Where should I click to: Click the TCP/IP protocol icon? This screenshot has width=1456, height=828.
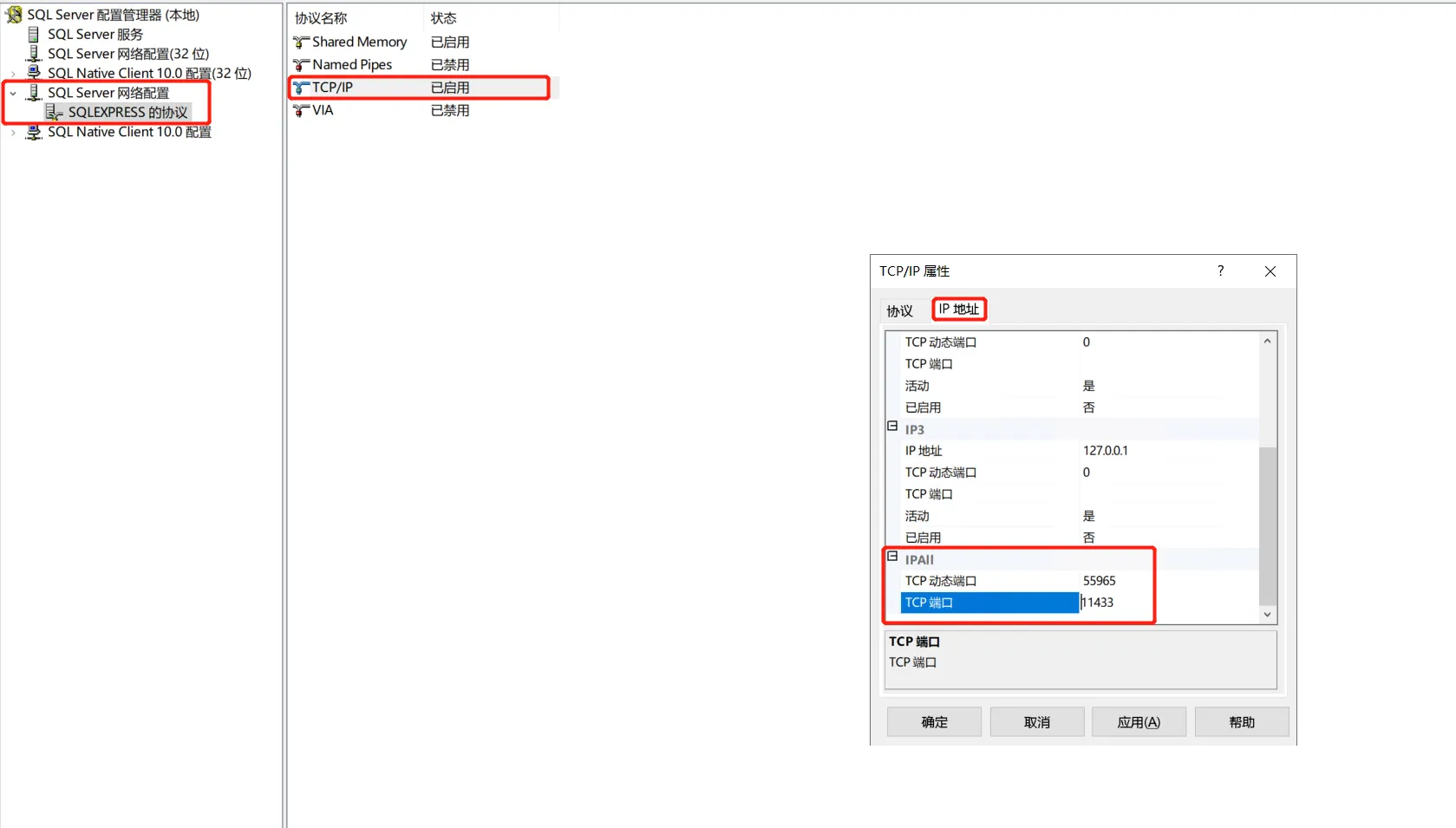coord(301,87)
